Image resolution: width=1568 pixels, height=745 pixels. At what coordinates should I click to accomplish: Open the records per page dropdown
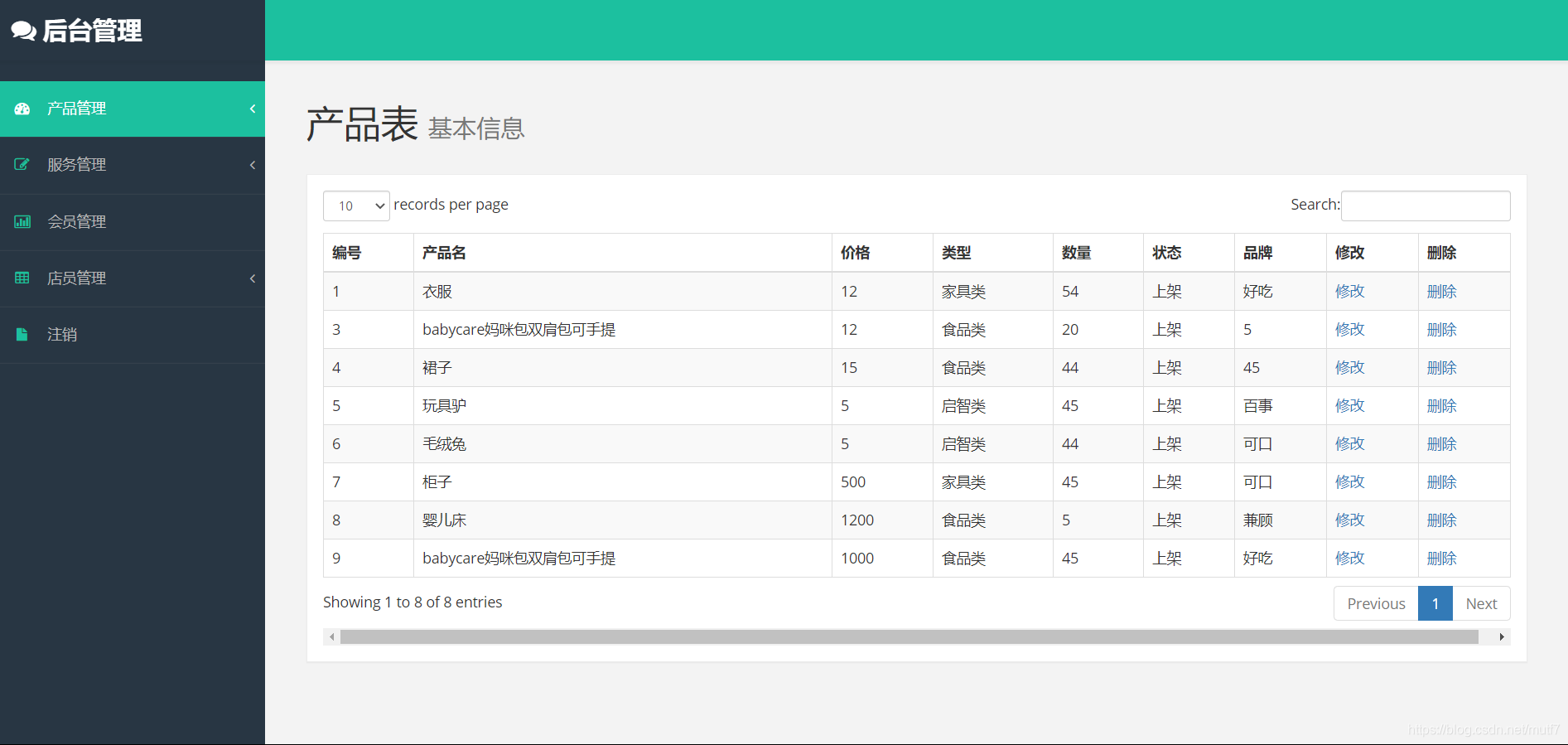(x=356, y=206)
